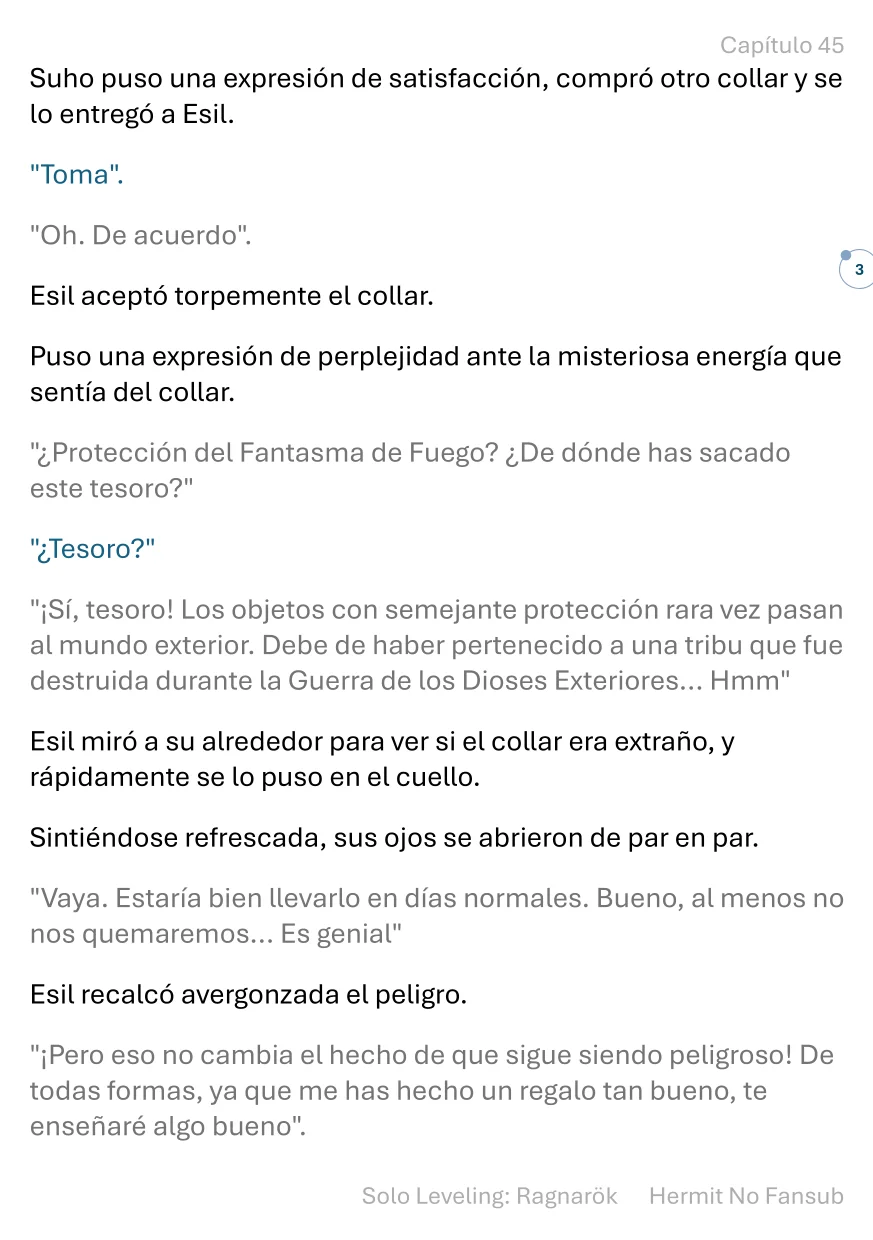
Task: Click the paragraph starting "¡Sí, tesoro!"
Action: [x=437, y=646]
